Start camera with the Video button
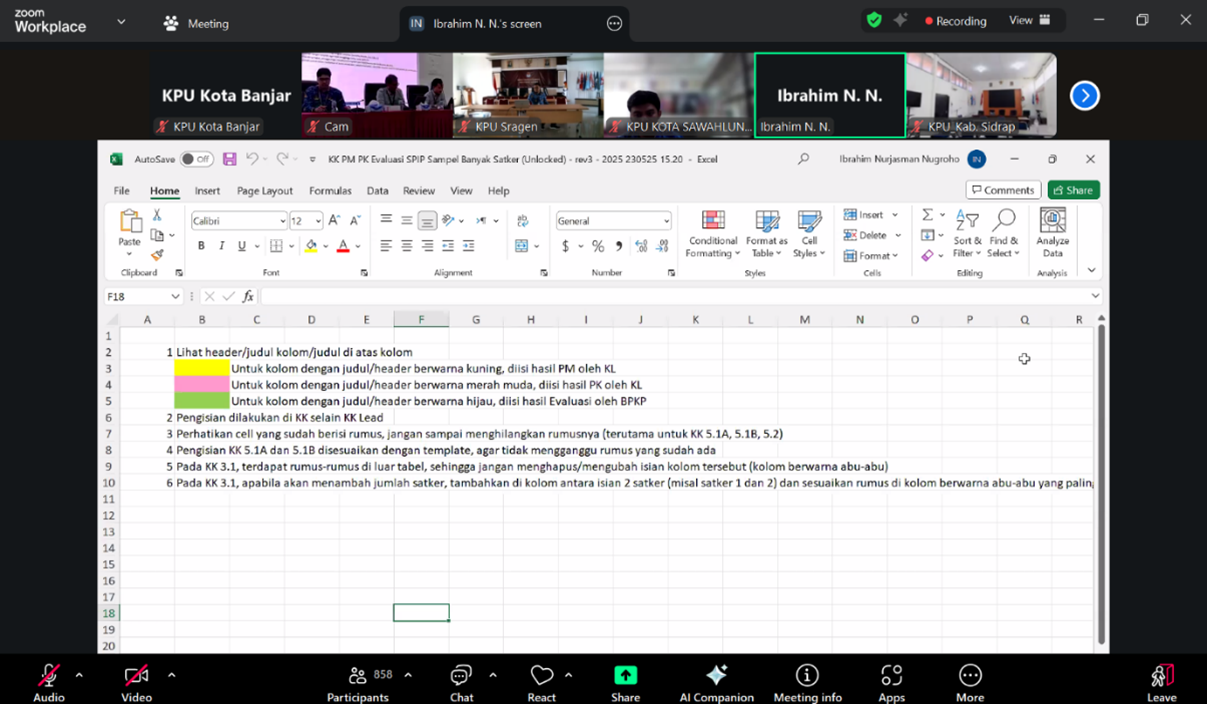 point(136,676)
